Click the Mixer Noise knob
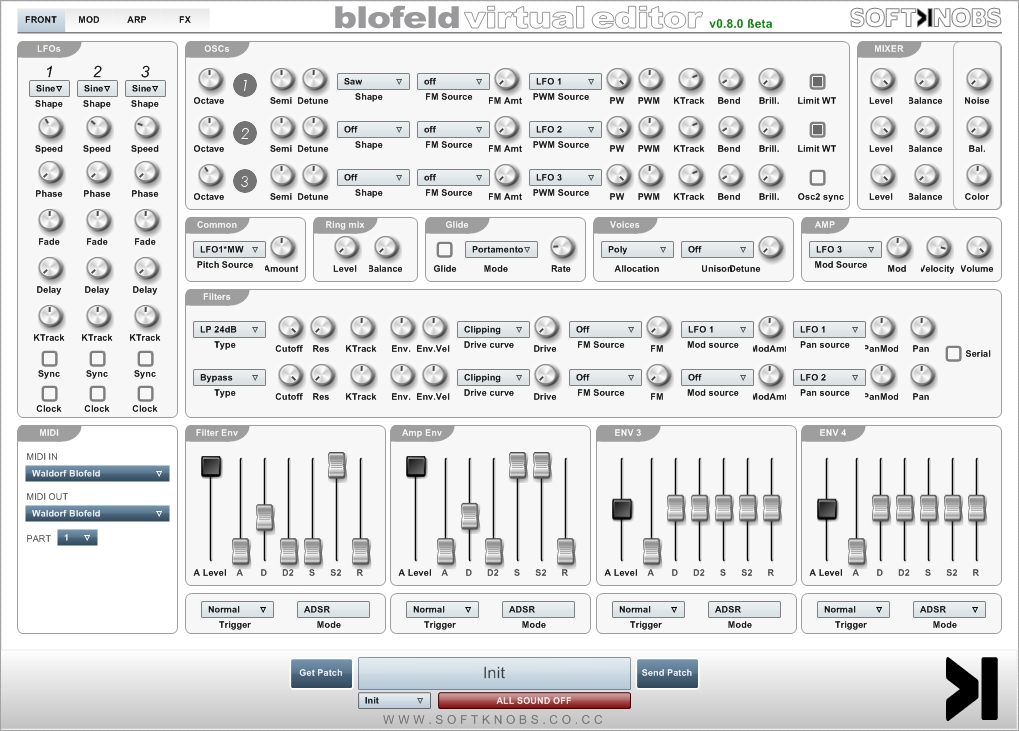The width and height of the screenshot is (1019, 731). (x=977, y=80)
